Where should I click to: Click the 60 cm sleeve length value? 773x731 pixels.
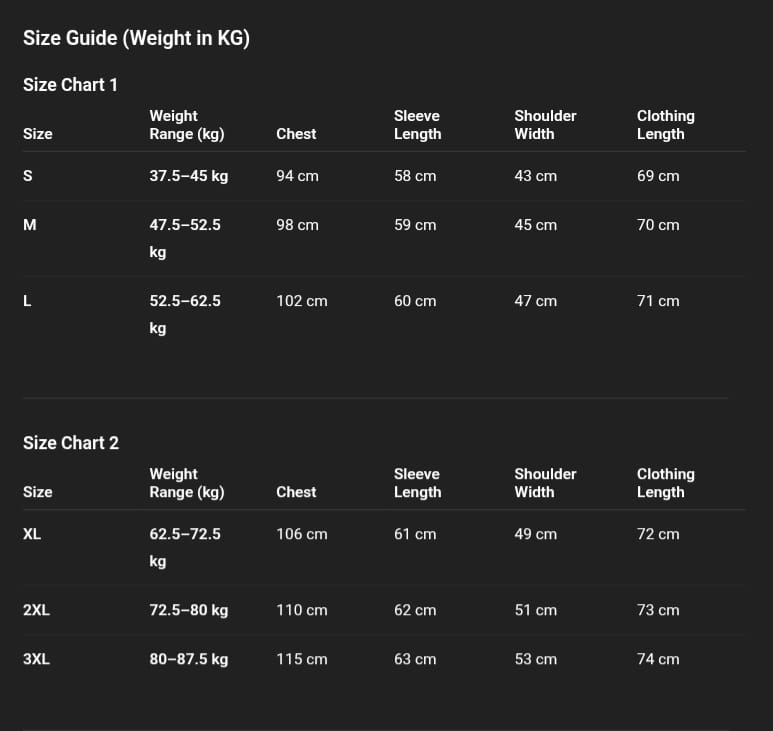pos(415,301)
